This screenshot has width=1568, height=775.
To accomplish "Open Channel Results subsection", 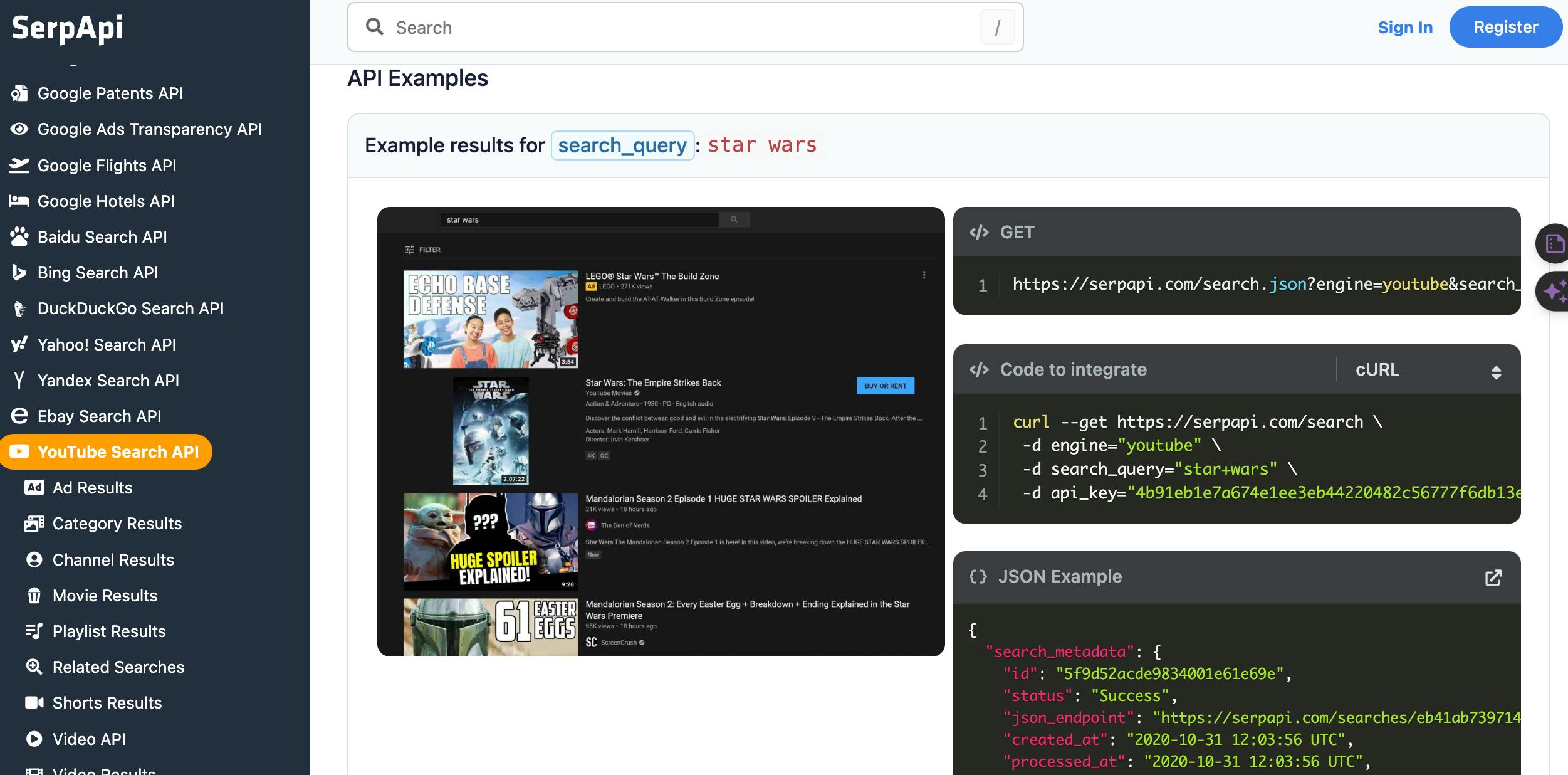I will (x=113, y=560).
